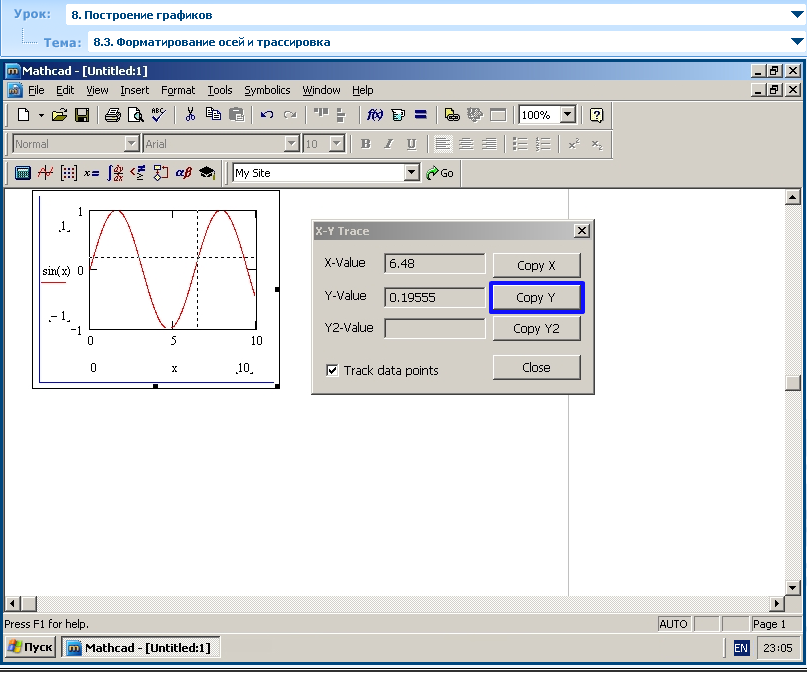Create a new worksheet with New icon
The height and width of the screenshot is (682, 807).
pyautogui.click(x=23, y=115)
